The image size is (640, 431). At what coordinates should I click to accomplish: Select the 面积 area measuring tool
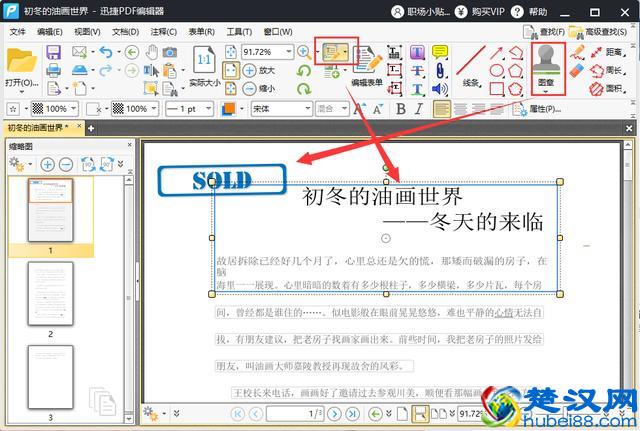(607, 88)
